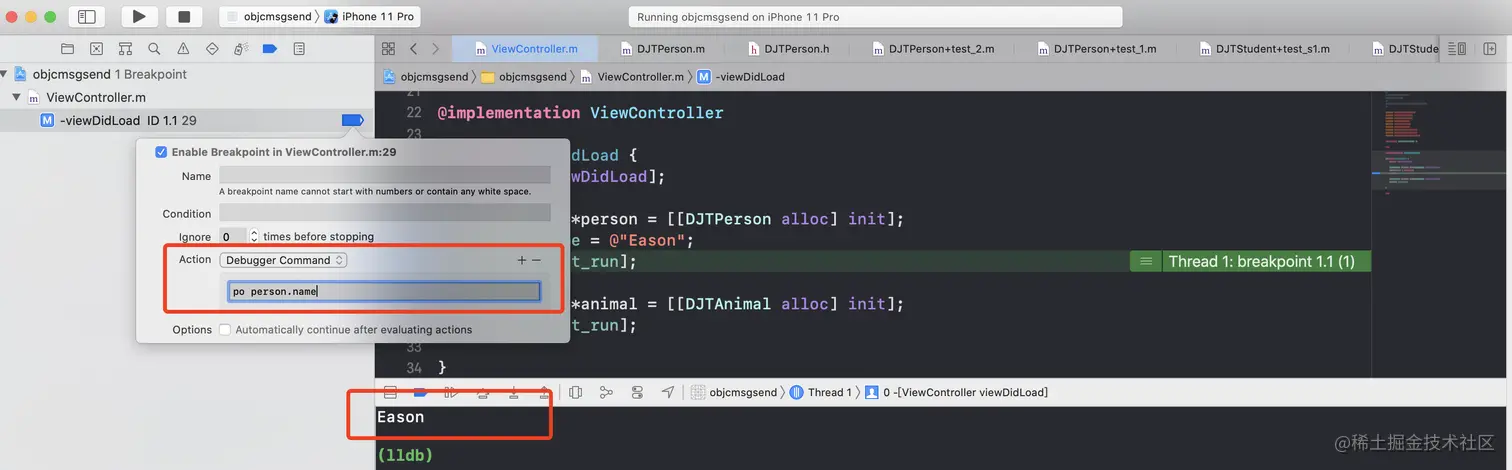The height and width of the screenshot is (470, 1512).
Task: Uncheck Enable Breakpoint in ViewController.m:29
Action: [x=161, y=152]
